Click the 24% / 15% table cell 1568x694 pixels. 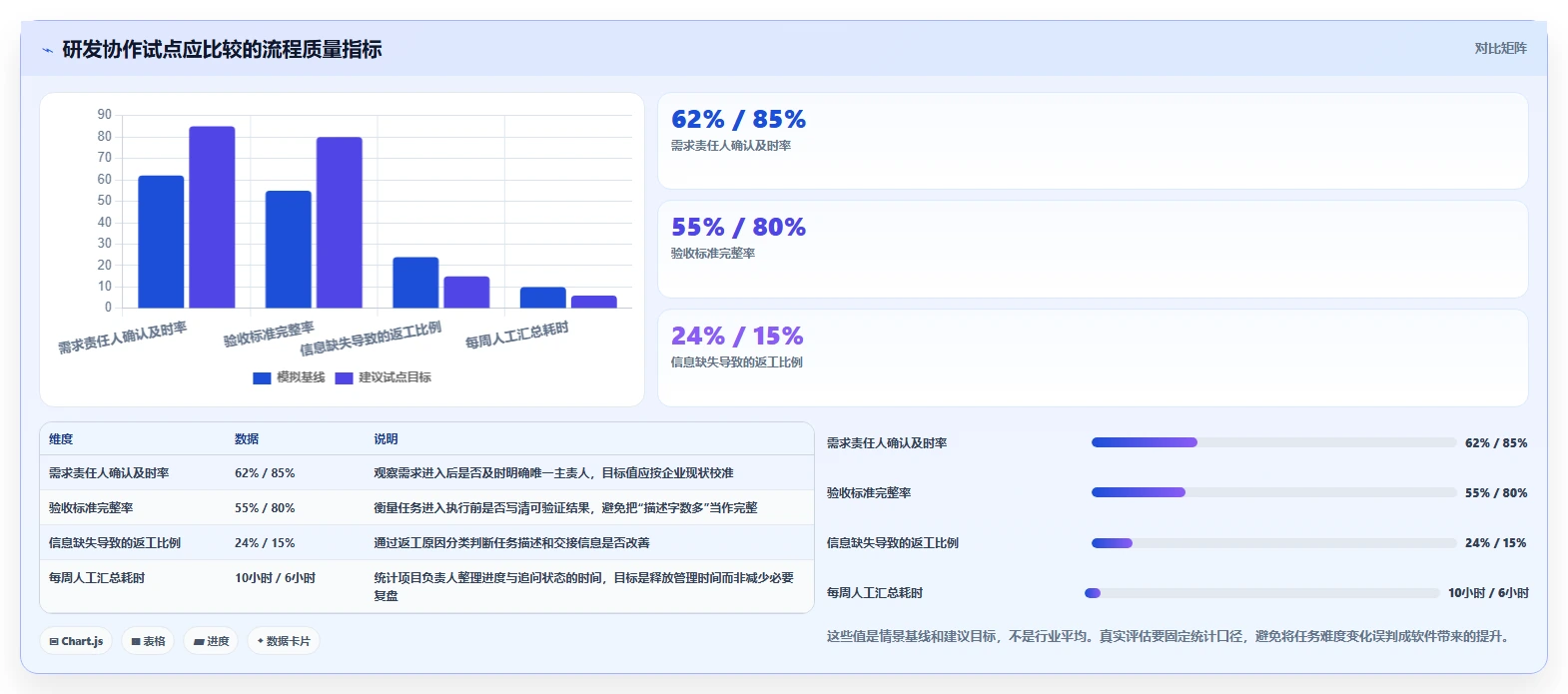(x=265, y=543)
